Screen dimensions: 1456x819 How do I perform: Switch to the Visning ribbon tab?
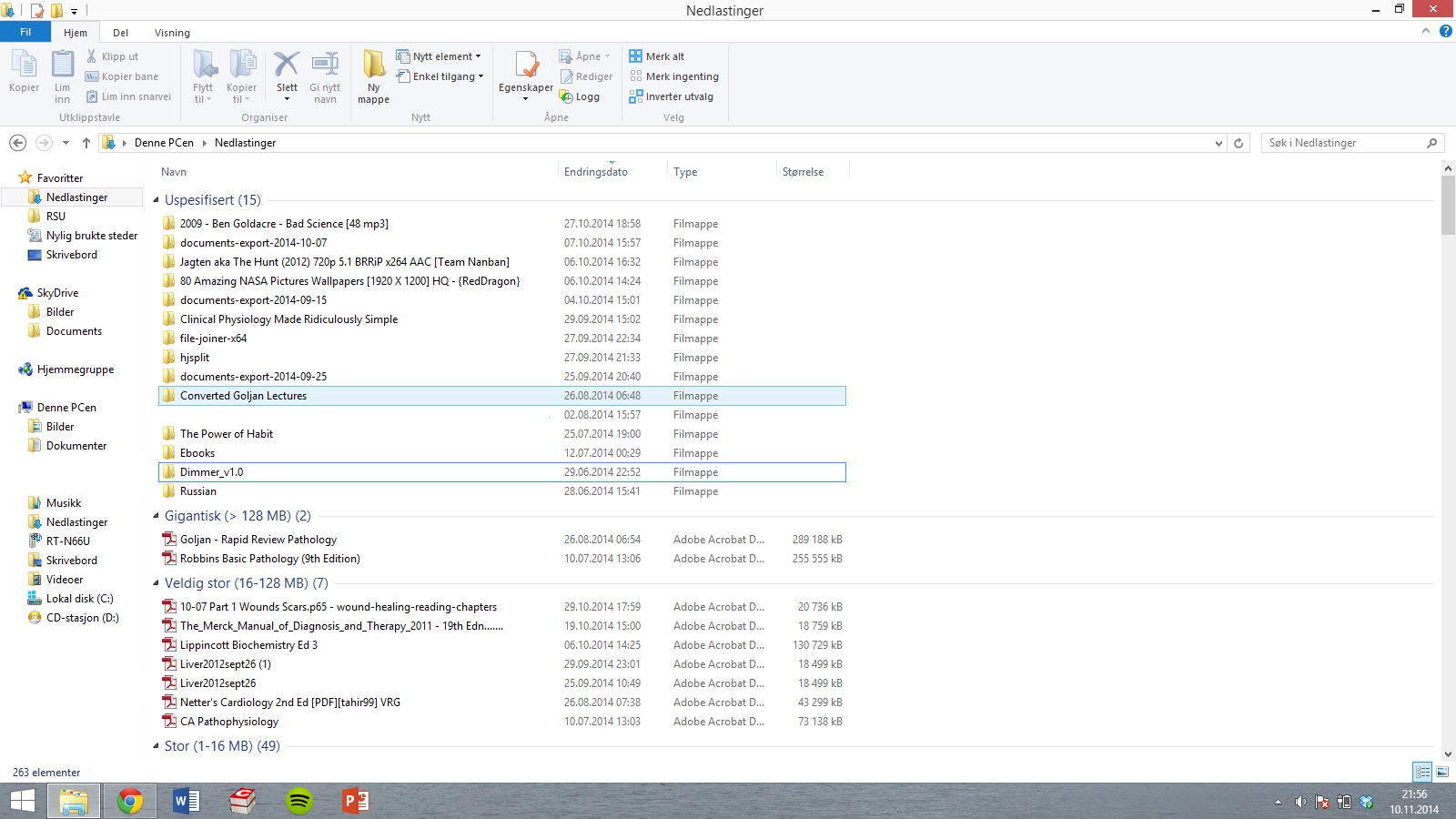(172, 33)
